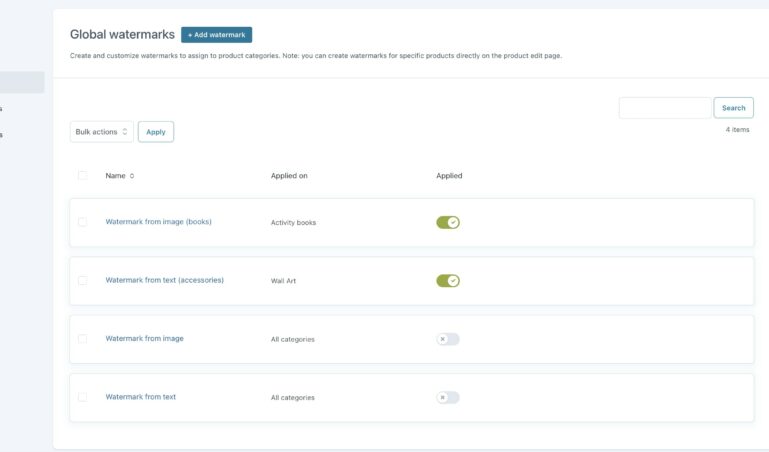769x452 pixels.
Task: Open Watermark from text (accessories) link
Action: click(164, 280)
